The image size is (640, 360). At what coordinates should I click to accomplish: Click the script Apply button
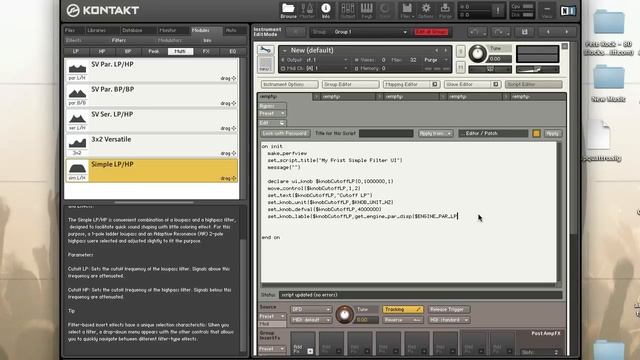tap(552, 133)
